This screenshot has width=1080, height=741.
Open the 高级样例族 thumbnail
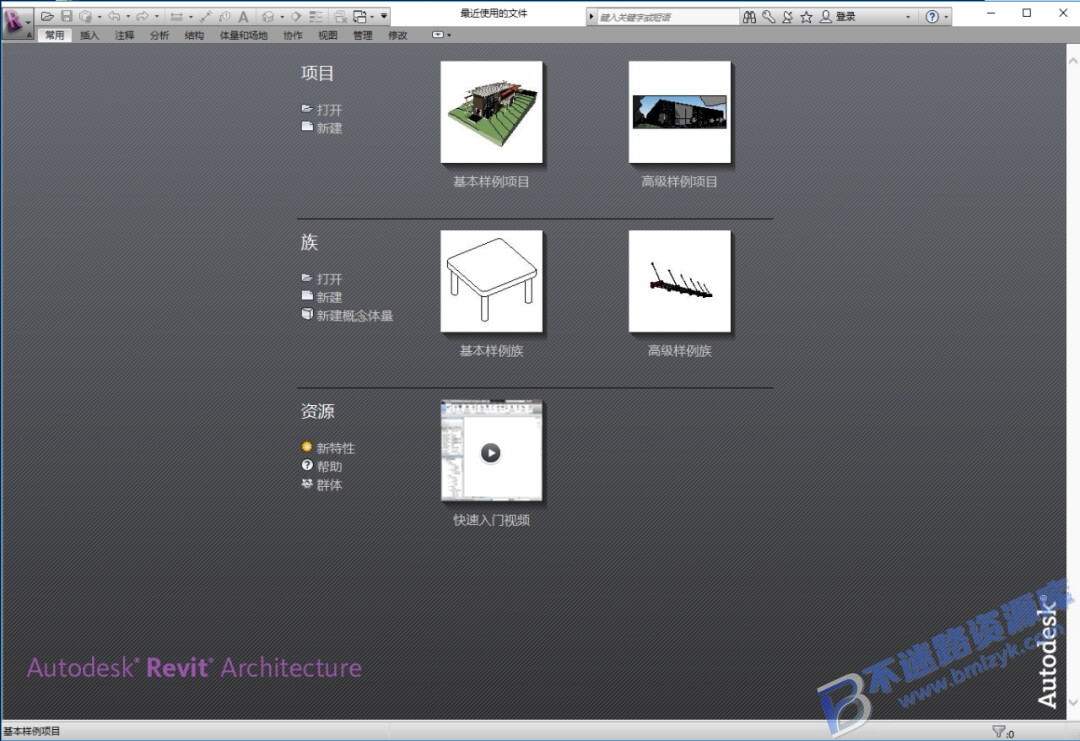coord(680,281)
